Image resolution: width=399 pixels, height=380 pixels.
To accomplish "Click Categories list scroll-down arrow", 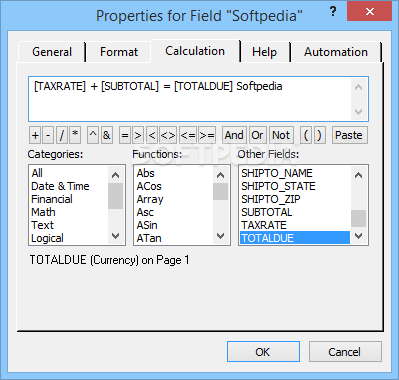I will (116, 236).
